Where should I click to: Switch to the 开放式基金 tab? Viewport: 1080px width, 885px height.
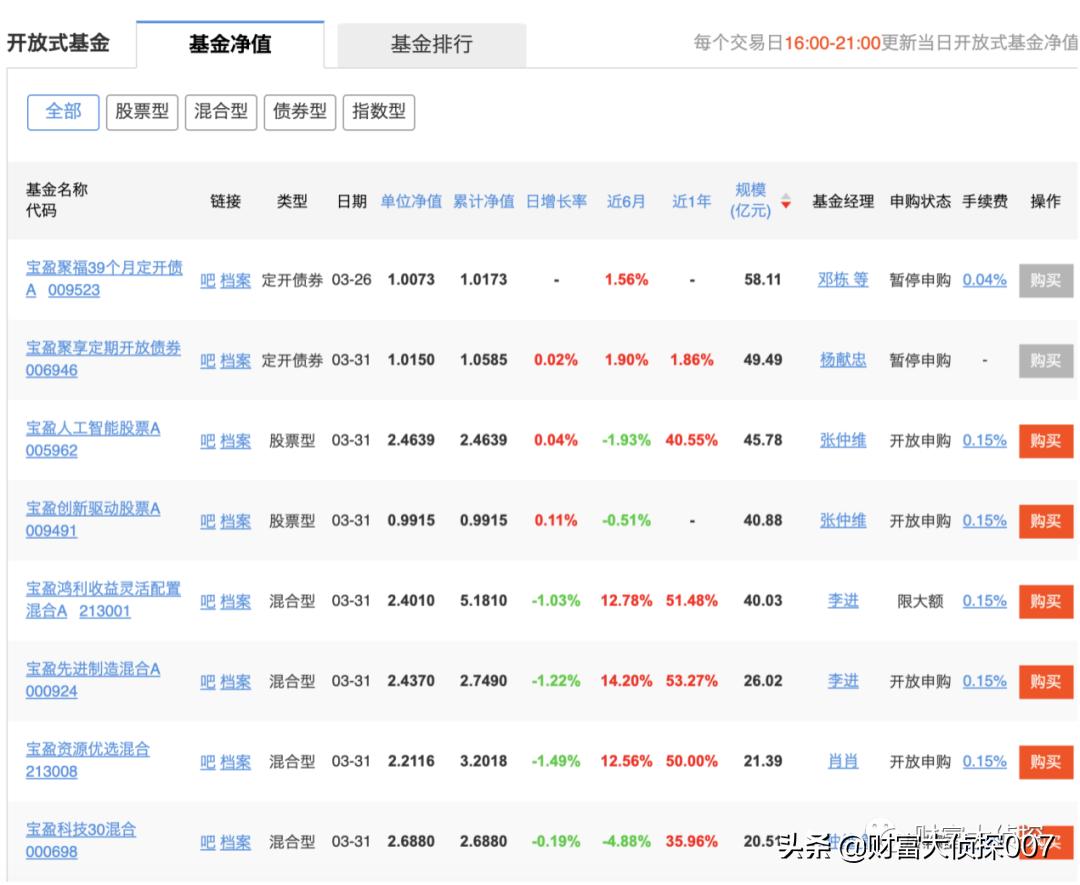60,44
